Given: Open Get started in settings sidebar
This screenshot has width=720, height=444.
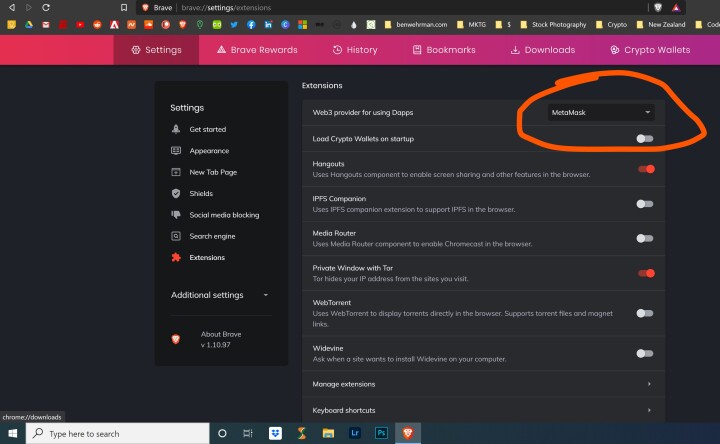Looking at the screenshot, I should pyautogui.click(x=198, y=129).
